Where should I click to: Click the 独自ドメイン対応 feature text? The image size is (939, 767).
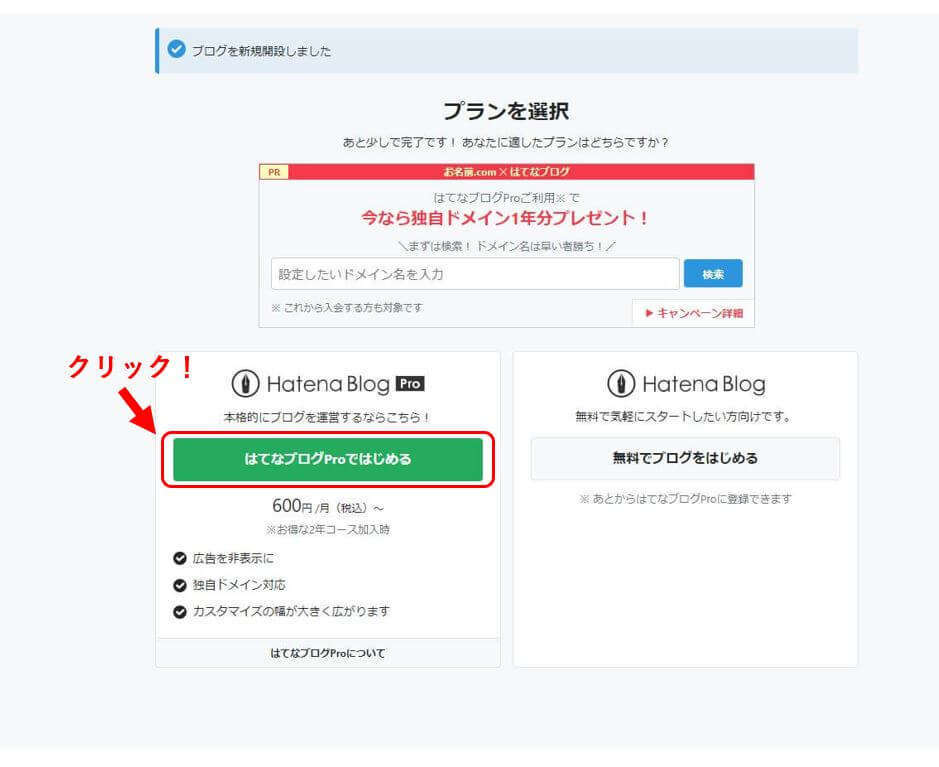click(239, 585)
